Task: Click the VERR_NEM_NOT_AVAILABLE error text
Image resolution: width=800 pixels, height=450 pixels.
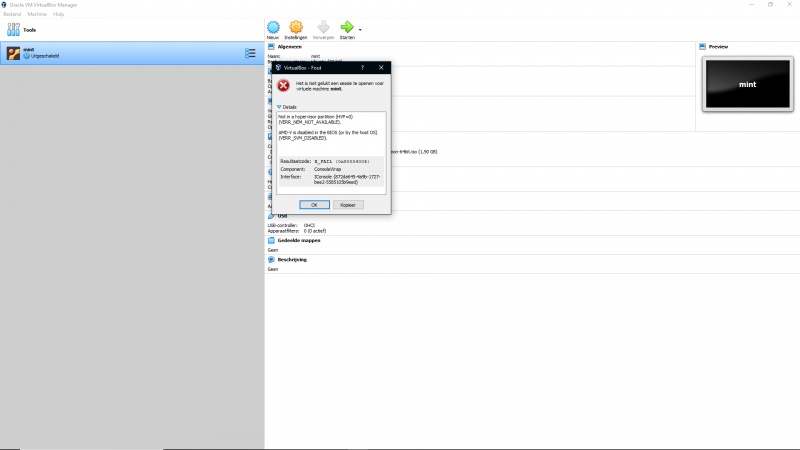Action: 310,122
